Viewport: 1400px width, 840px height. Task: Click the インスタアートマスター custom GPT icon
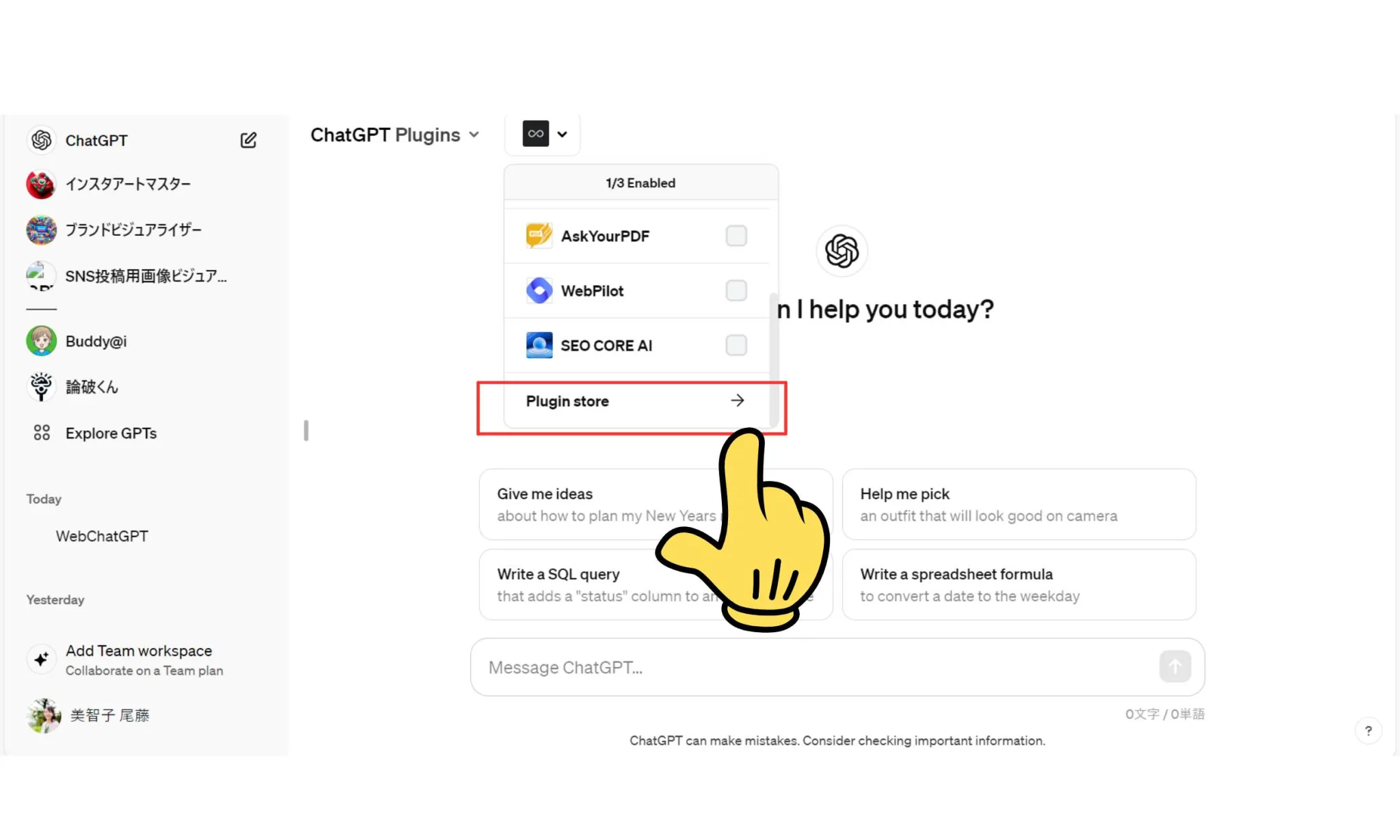[40, 184]
